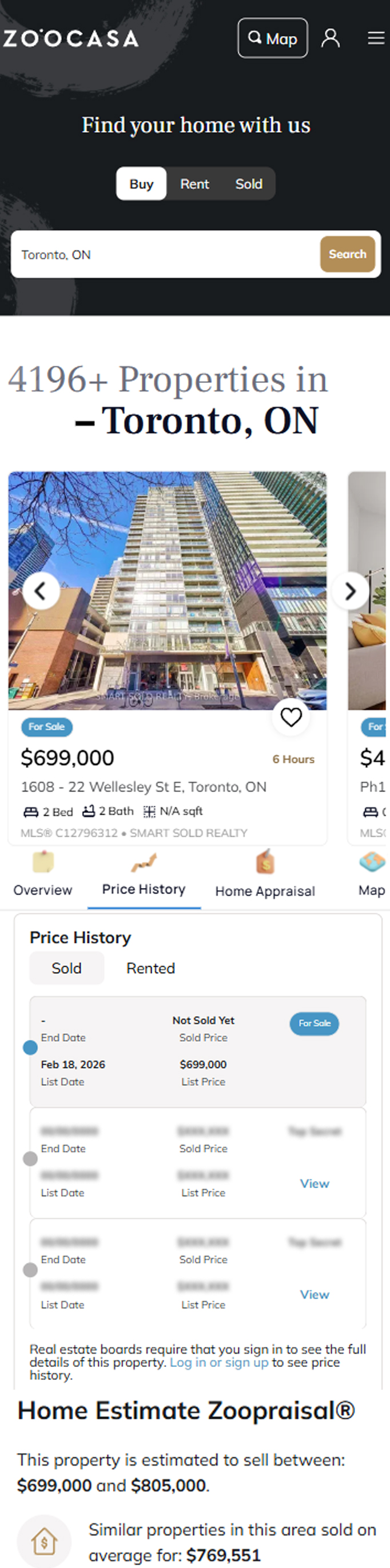Image resolution: width=390 pixels, height=1568 pixels.
Task: Click into the Toronto, ON search field
Action: [165, 254]
